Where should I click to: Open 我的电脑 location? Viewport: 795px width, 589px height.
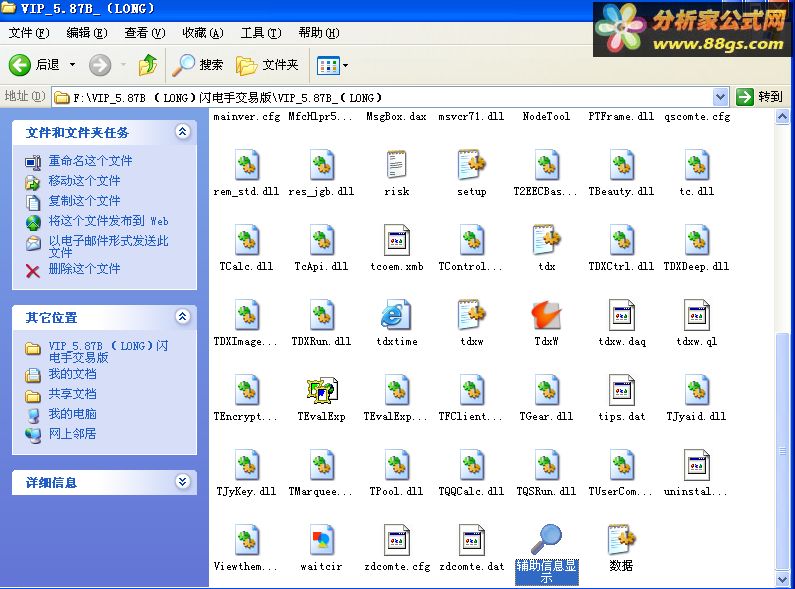[x=72, y=414]
